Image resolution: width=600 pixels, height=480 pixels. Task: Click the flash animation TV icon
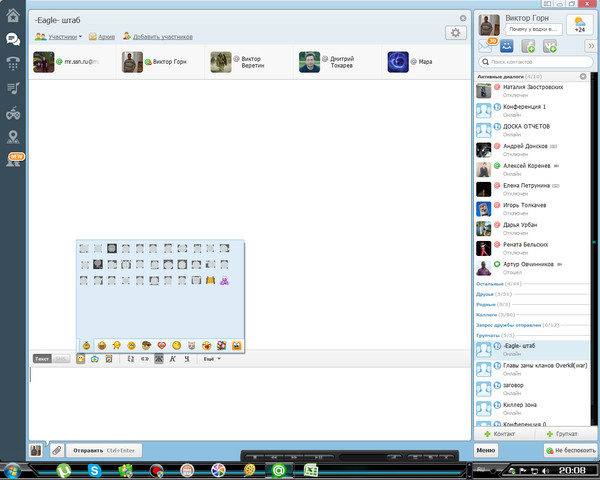tap(95, 359)
